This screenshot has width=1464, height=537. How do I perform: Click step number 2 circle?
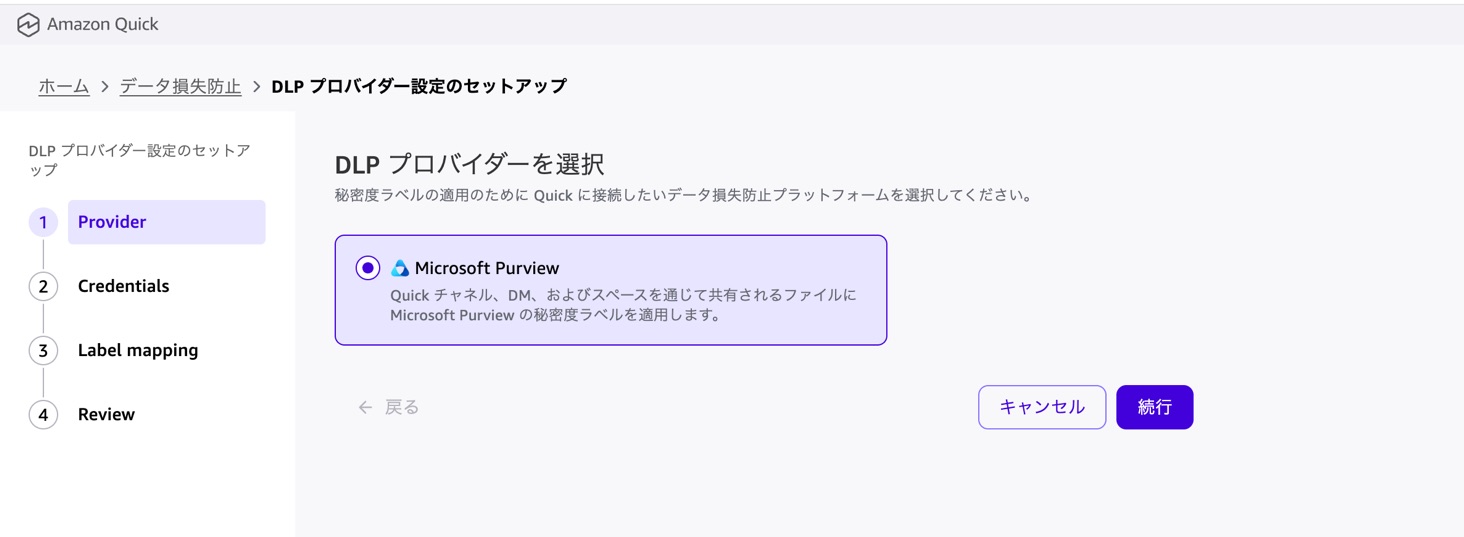[43, 286]
